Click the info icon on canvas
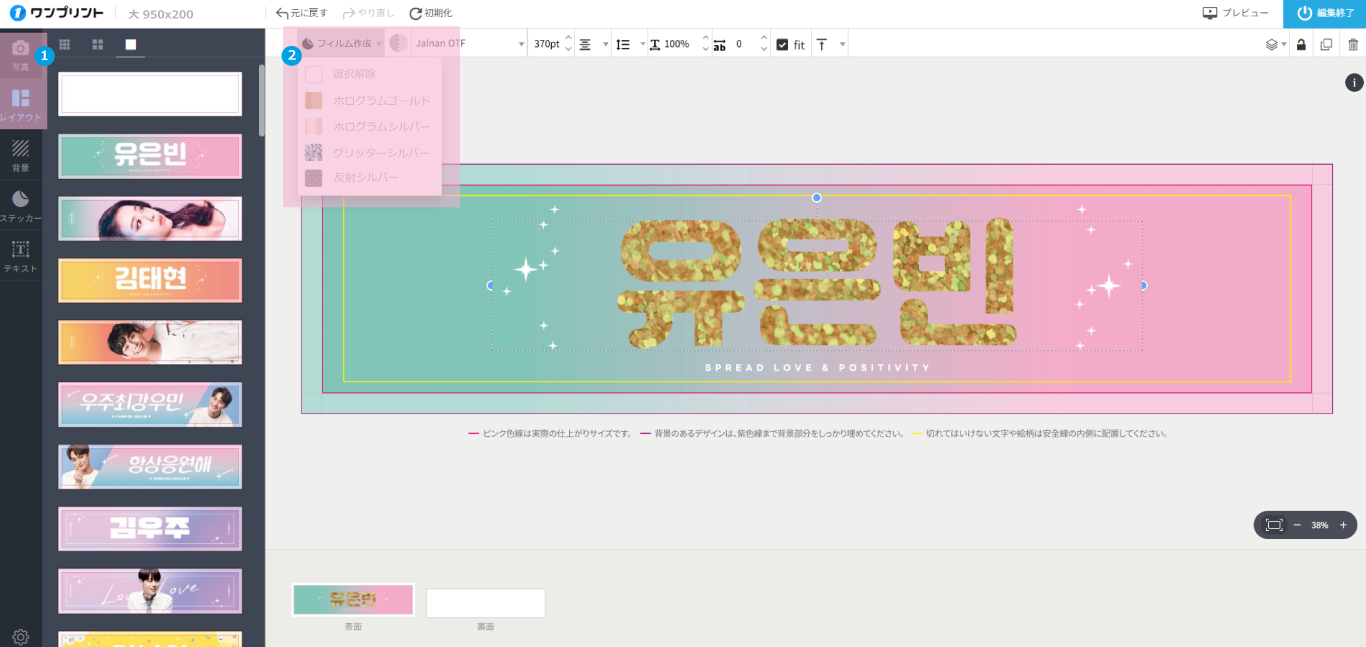This screenshot has width=1366, height=647. point(1354,83)
